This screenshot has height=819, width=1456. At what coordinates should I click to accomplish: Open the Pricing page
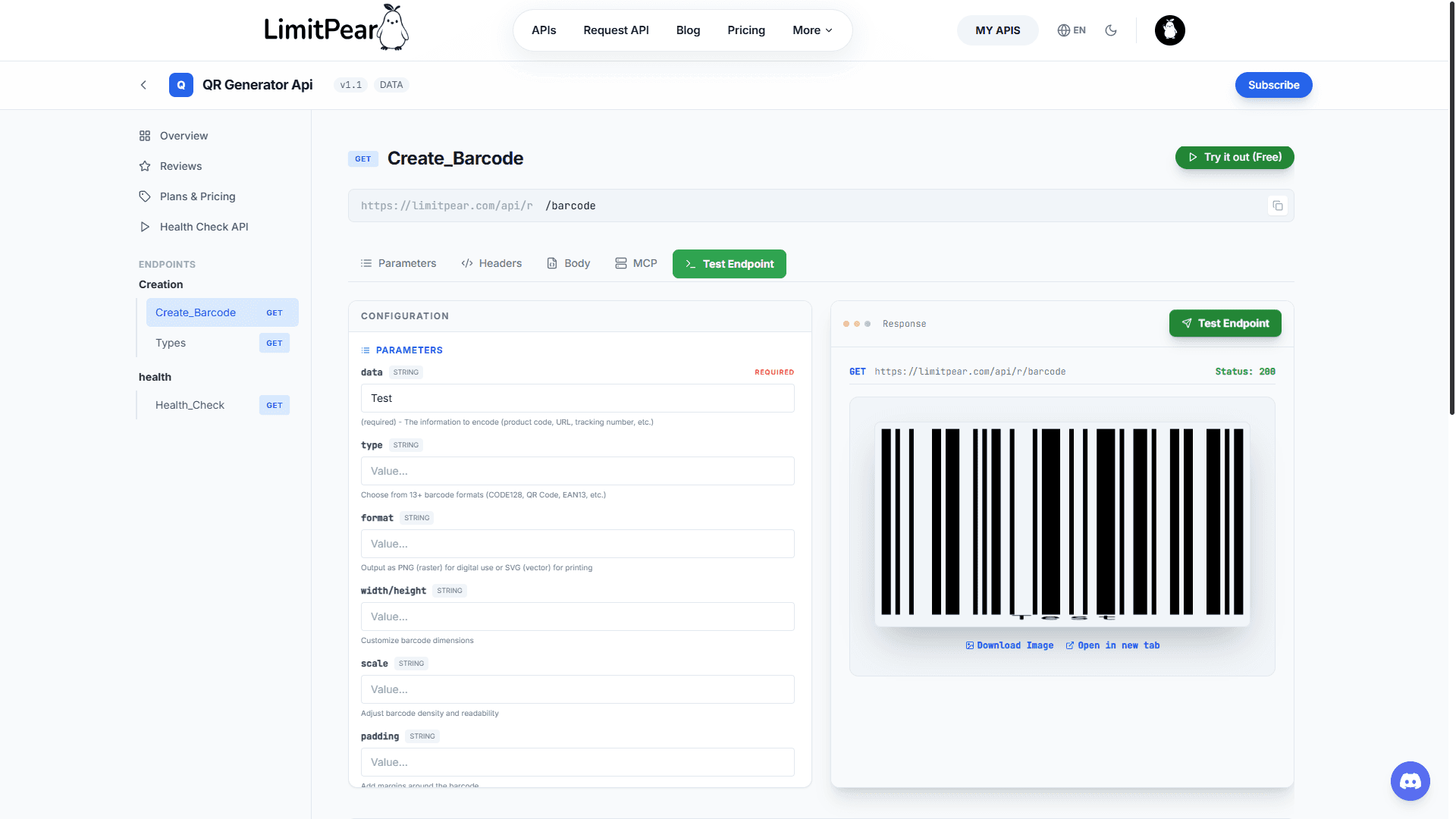746,30
